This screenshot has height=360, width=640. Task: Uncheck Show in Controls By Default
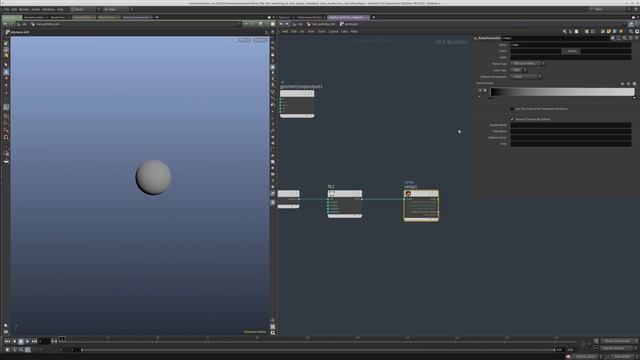[512, 119]
